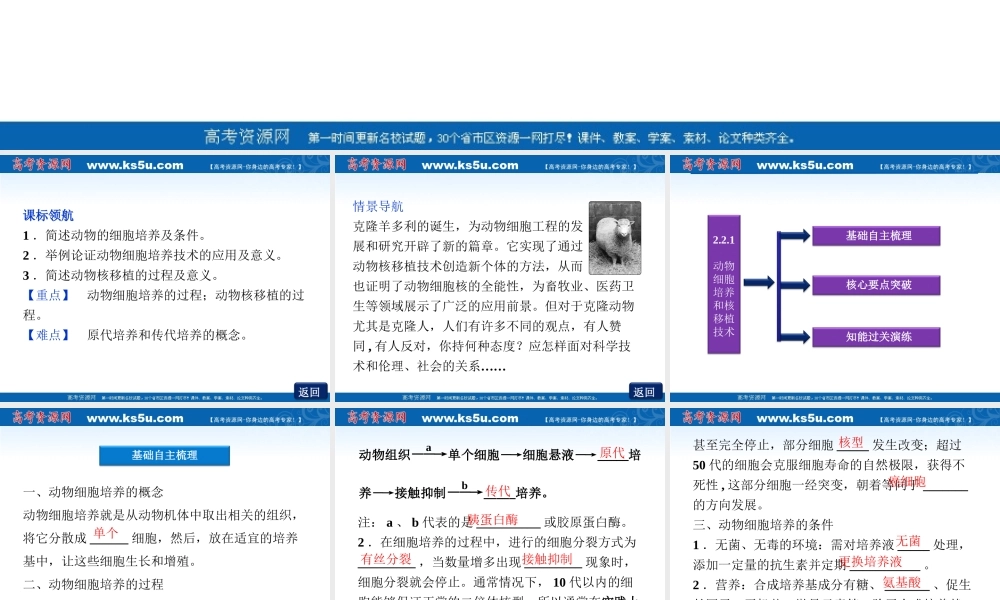
Task: Click the arrow pointing to 核心要点突破
Action: [795, 285]
